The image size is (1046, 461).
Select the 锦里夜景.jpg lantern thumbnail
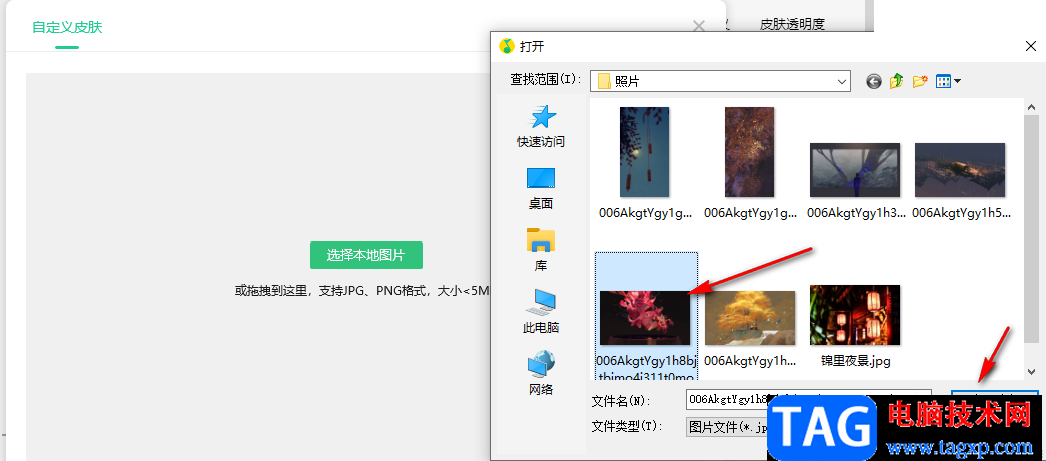855,315
